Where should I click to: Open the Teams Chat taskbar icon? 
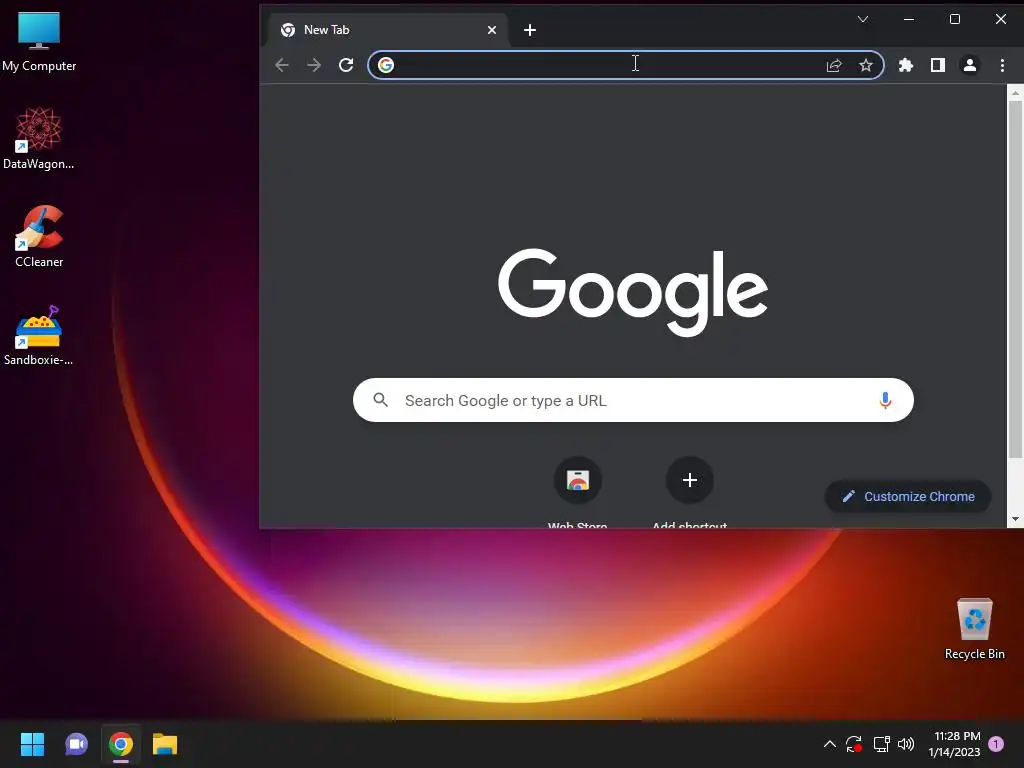point(76,744)
